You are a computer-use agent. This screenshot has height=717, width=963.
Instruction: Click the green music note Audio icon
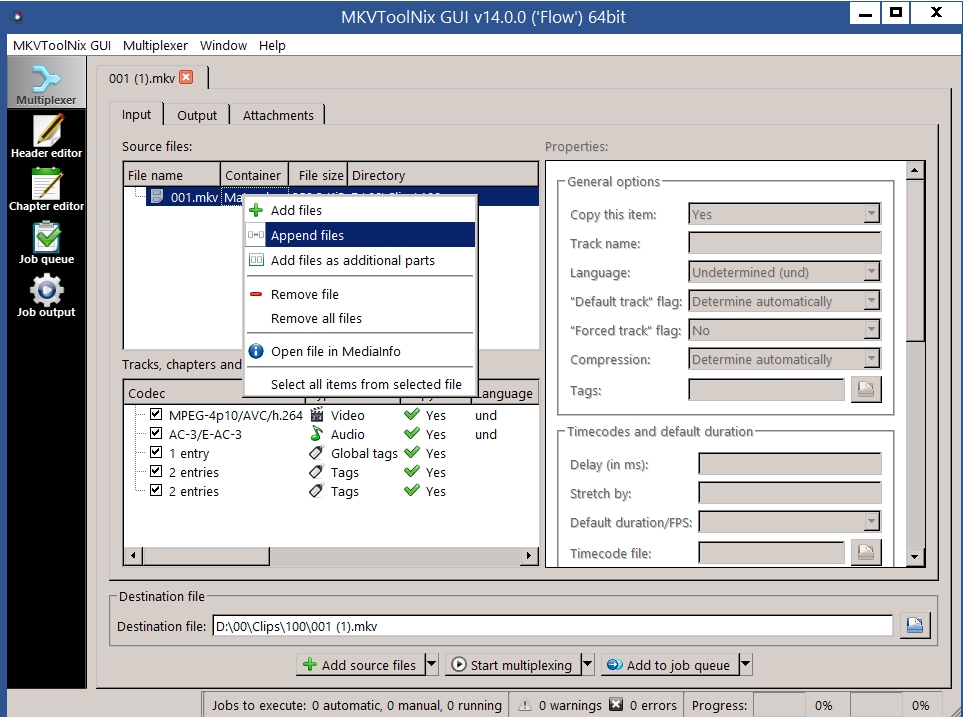coord(317,434)
